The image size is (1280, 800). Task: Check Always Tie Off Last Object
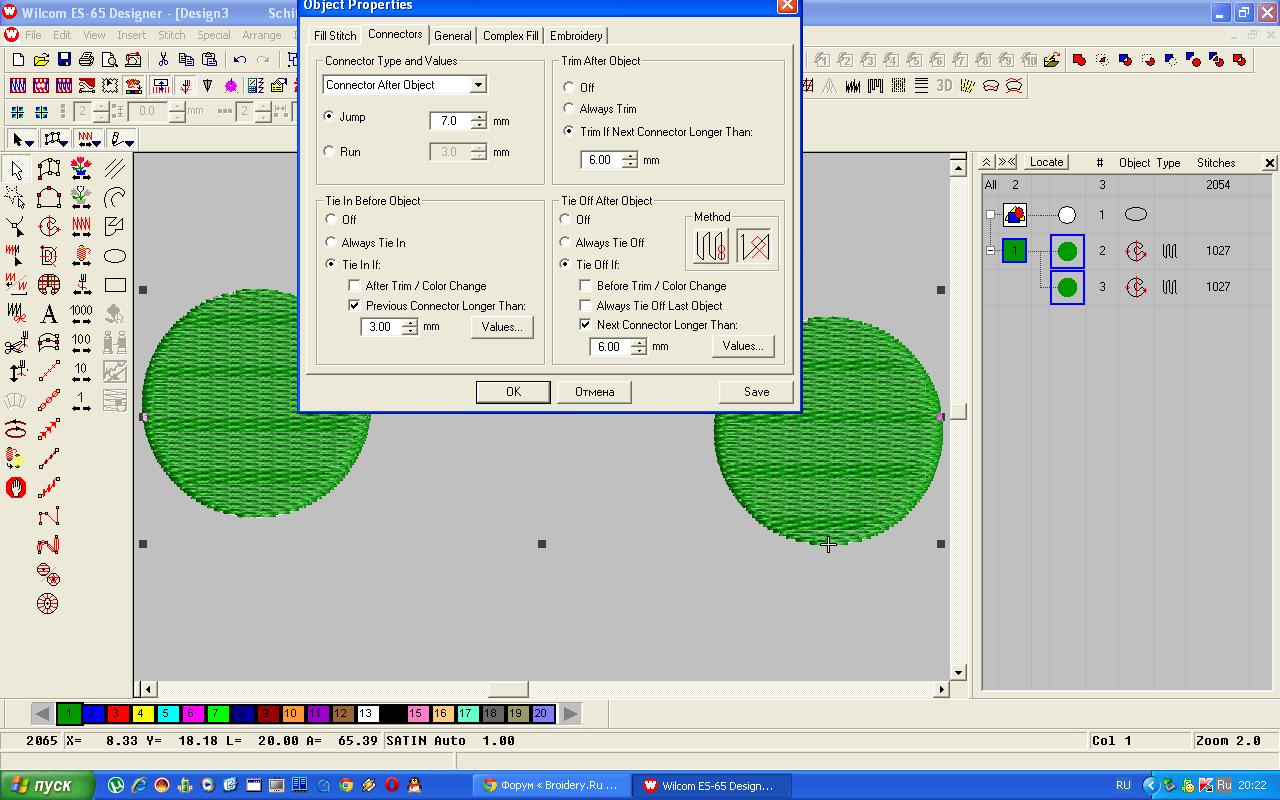tap(586, 306)
